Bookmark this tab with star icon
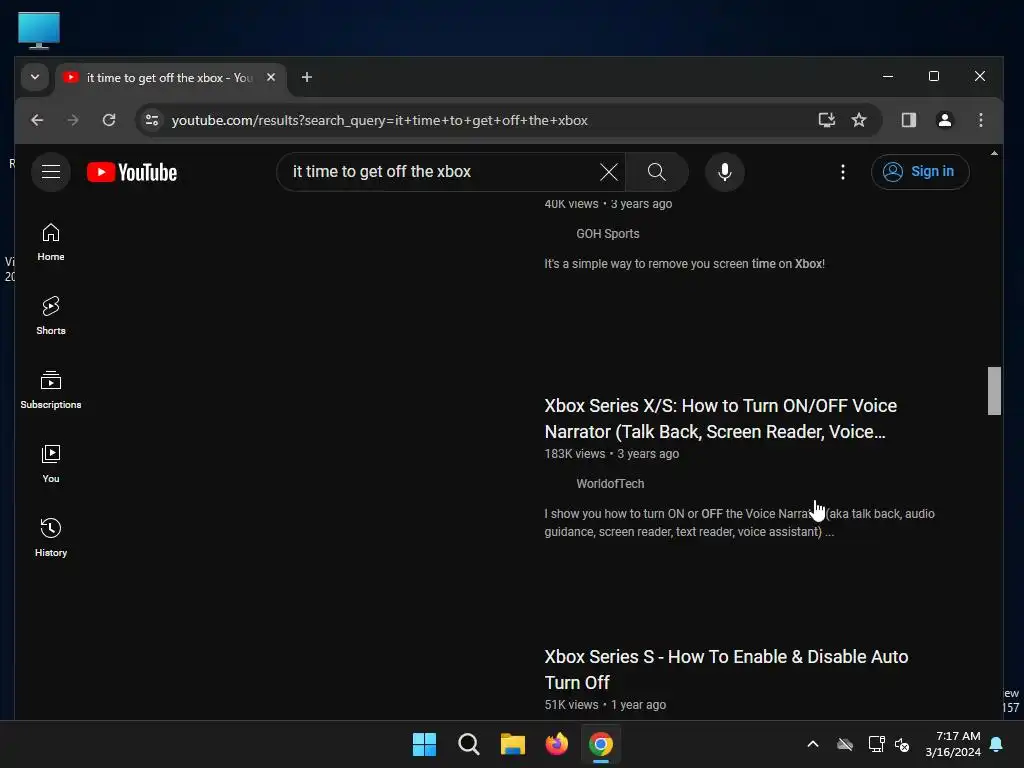 [x=859, y=120]
